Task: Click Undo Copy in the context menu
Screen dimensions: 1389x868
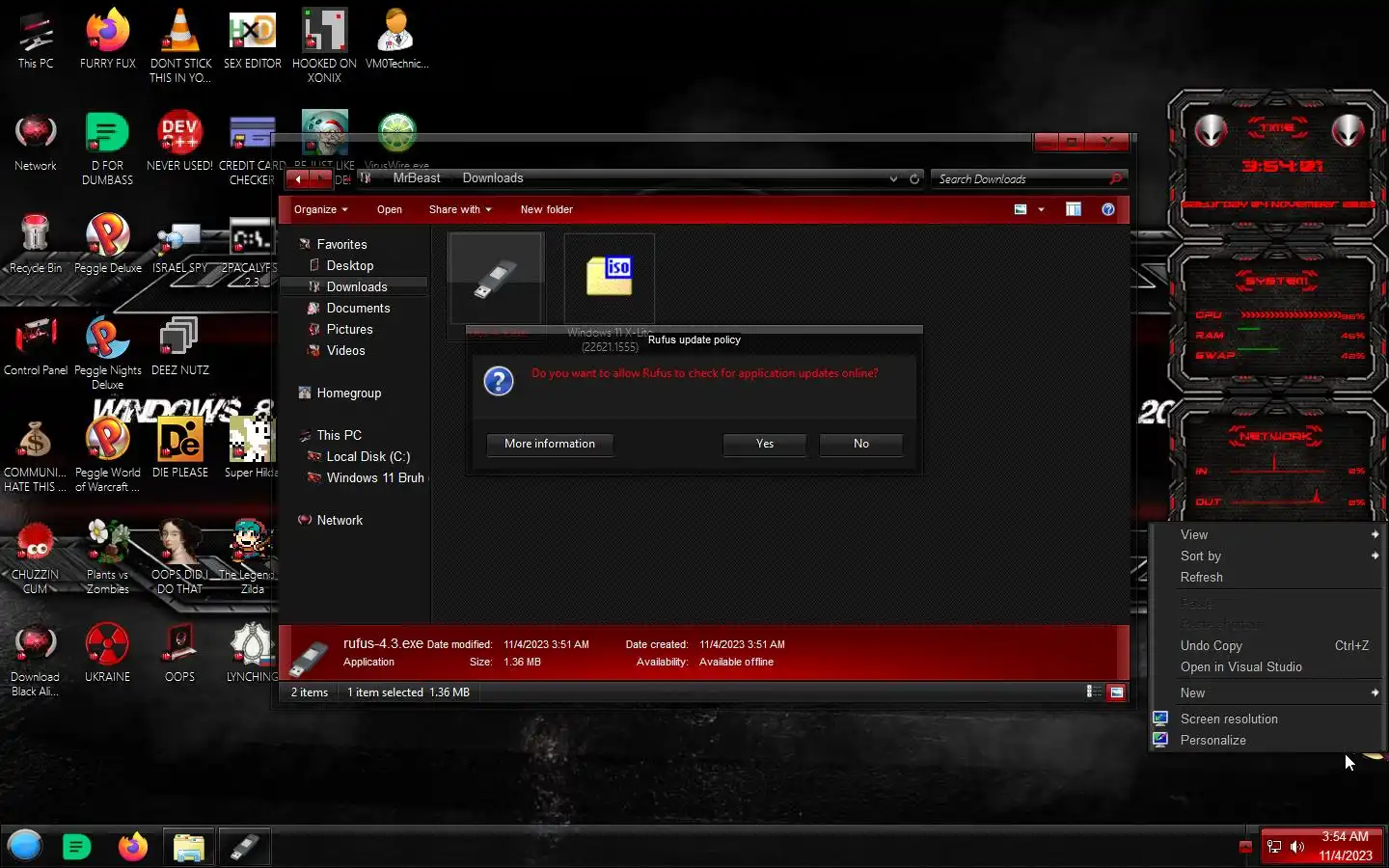Action: coord(1266,646)
